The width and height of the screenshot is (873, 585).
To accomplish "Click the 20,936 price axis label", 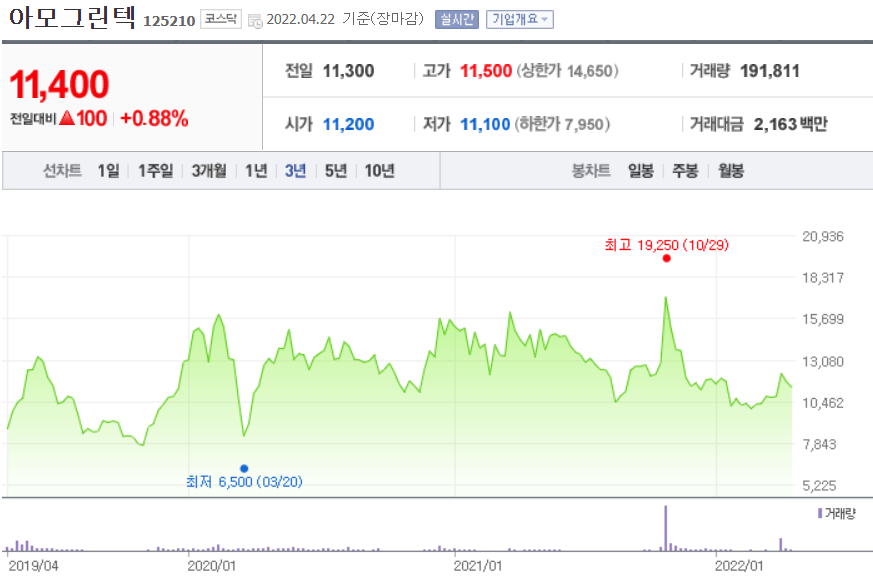I will pyautogui.click(x=822, y=237).
